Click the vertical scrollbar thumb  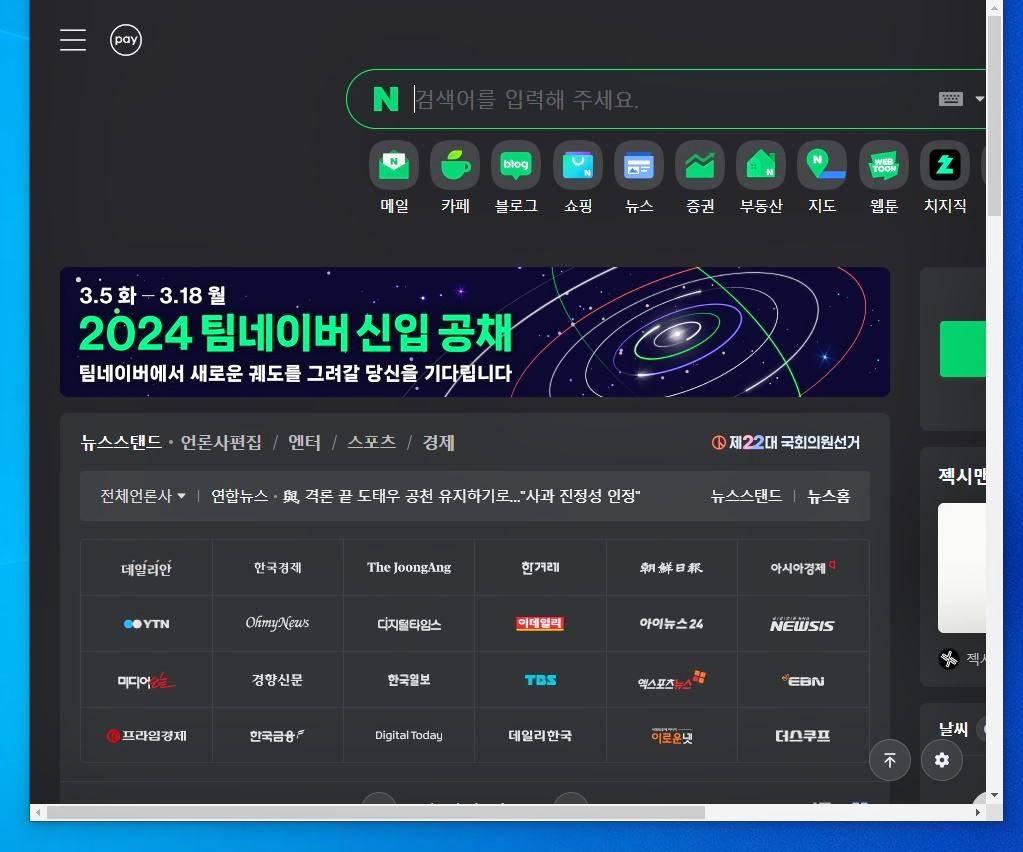click(994, 115)
